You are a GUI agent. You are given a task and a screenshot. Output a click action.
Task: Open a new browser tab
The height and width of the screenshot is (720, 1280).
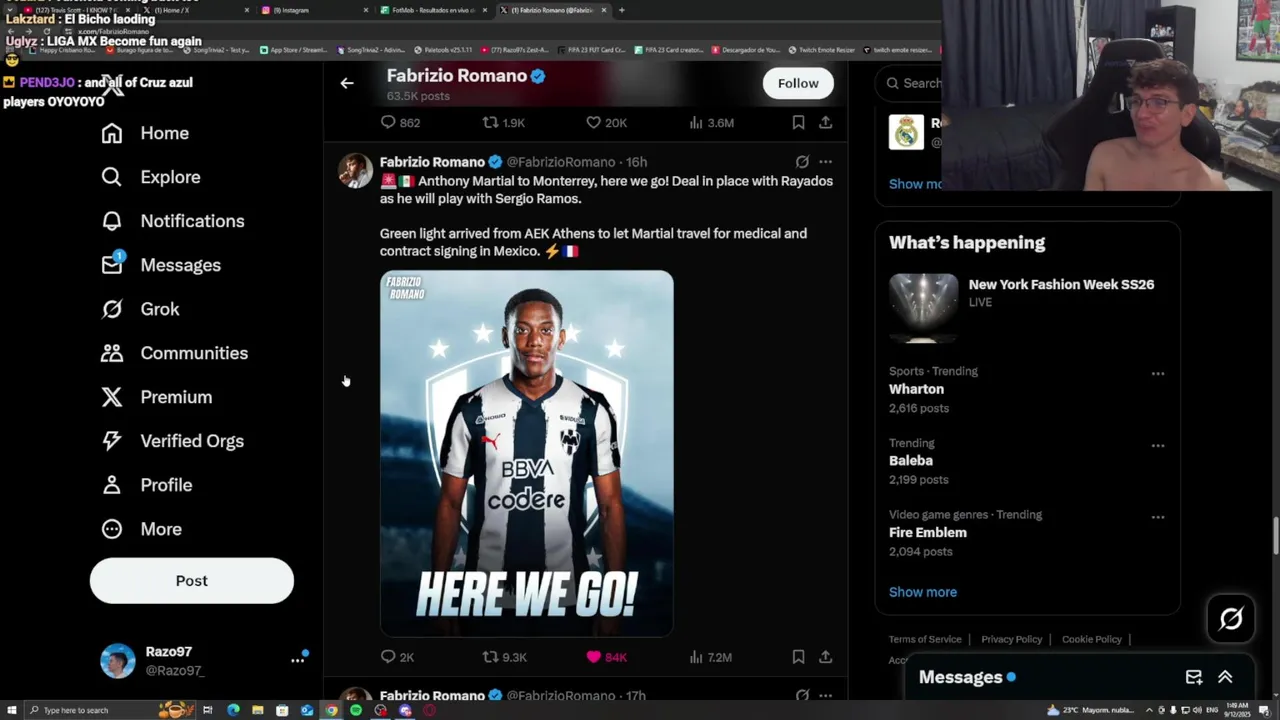click(621, 10)
